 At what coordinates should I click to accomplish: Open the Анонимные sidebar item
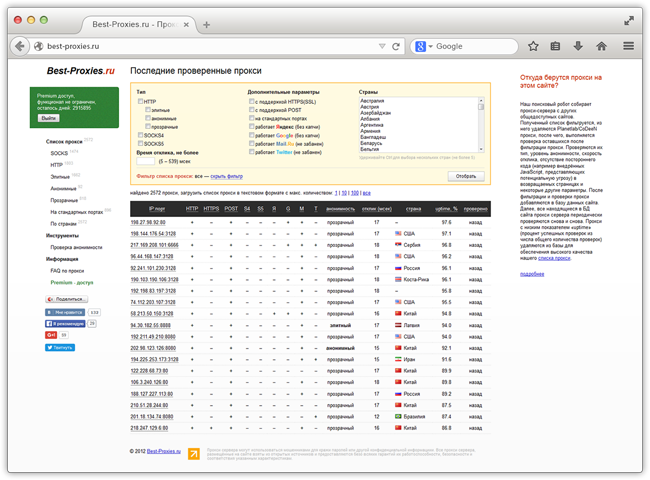coord(63,189)
